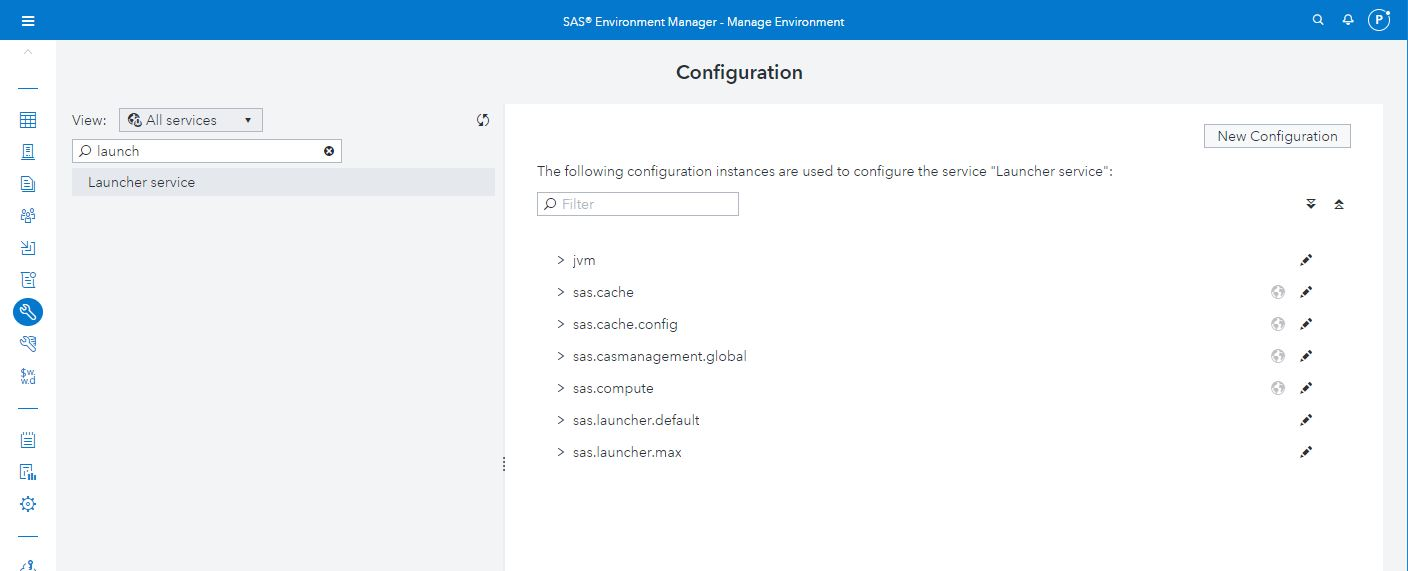Viewport: 1408px width, 571px height.
Task: Expand the sas.launcher.default entry
Action: tap(561, 420)
